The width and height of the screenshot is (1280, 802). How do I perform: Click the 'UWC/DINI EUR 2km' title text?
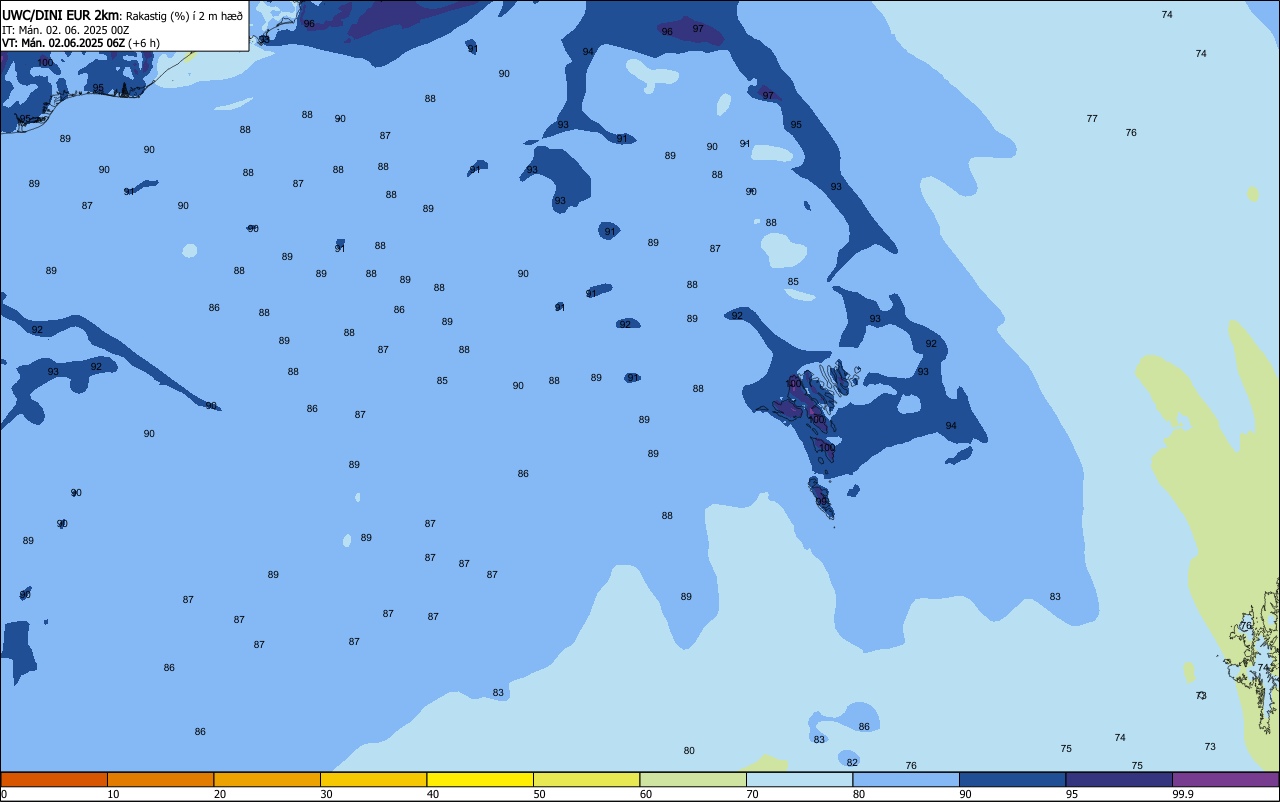pos(60,15)
